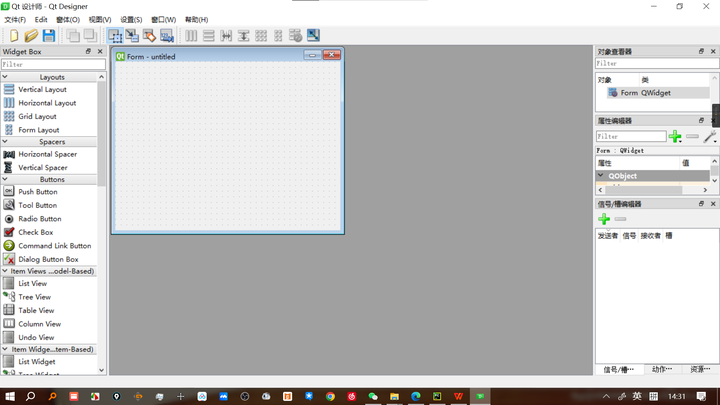
Task: Collapse the Spacers category
Action: tap(5, 141)
